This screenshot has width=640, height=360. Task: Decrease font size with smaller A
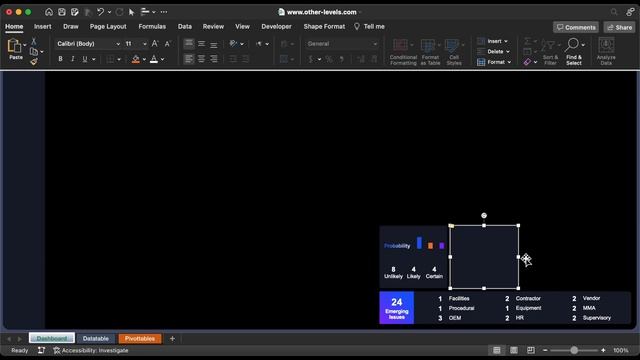click(x=167, y=44)
